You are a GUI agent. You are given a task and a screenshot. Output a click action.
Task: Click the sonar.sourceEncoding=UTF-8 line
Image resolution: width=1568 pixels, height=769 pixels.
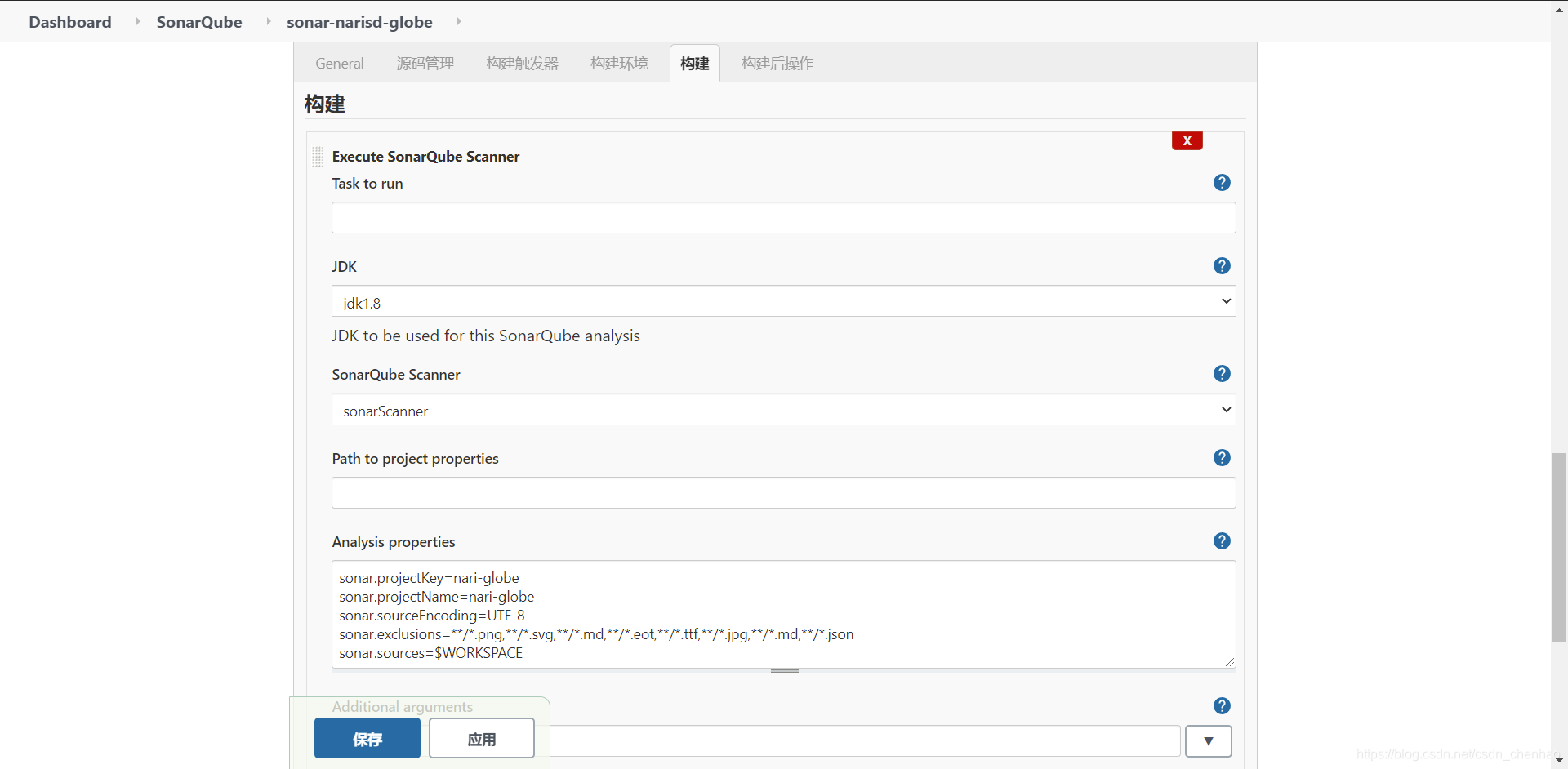pyautogui.click(x=431, y=616)
